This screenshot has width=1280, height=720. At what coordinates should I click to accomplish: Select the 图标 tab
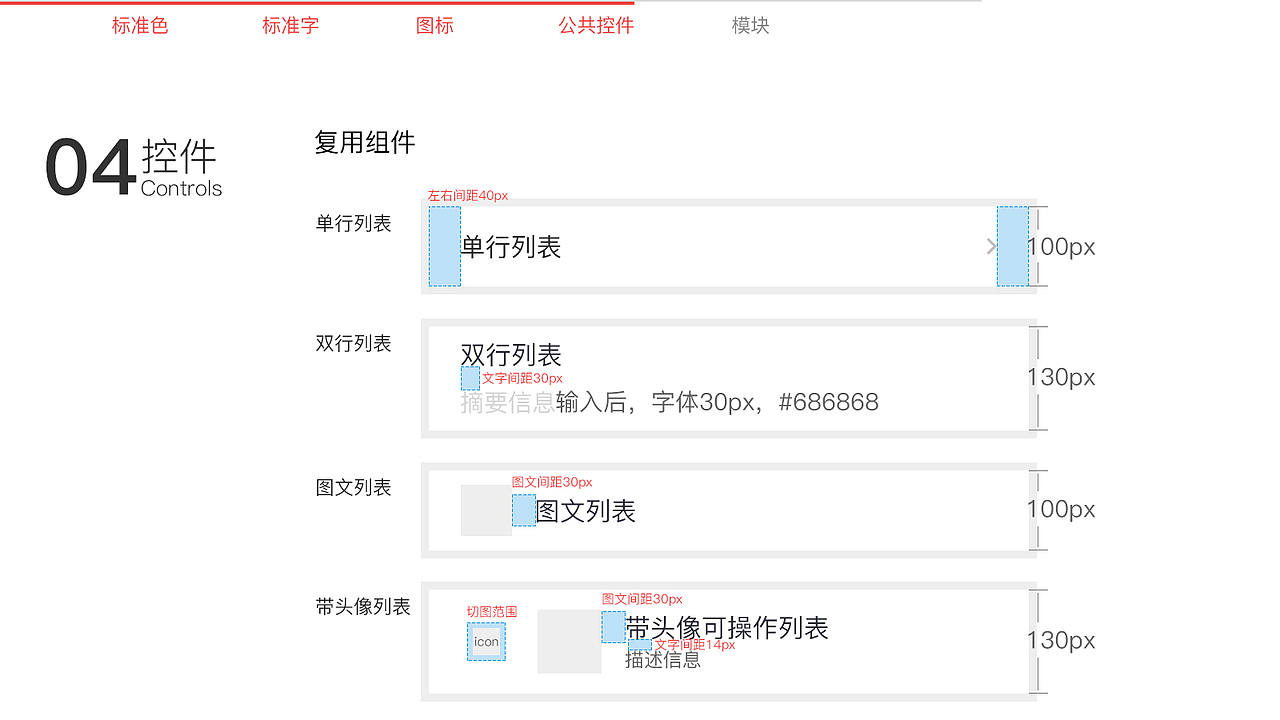click(434, 26)
